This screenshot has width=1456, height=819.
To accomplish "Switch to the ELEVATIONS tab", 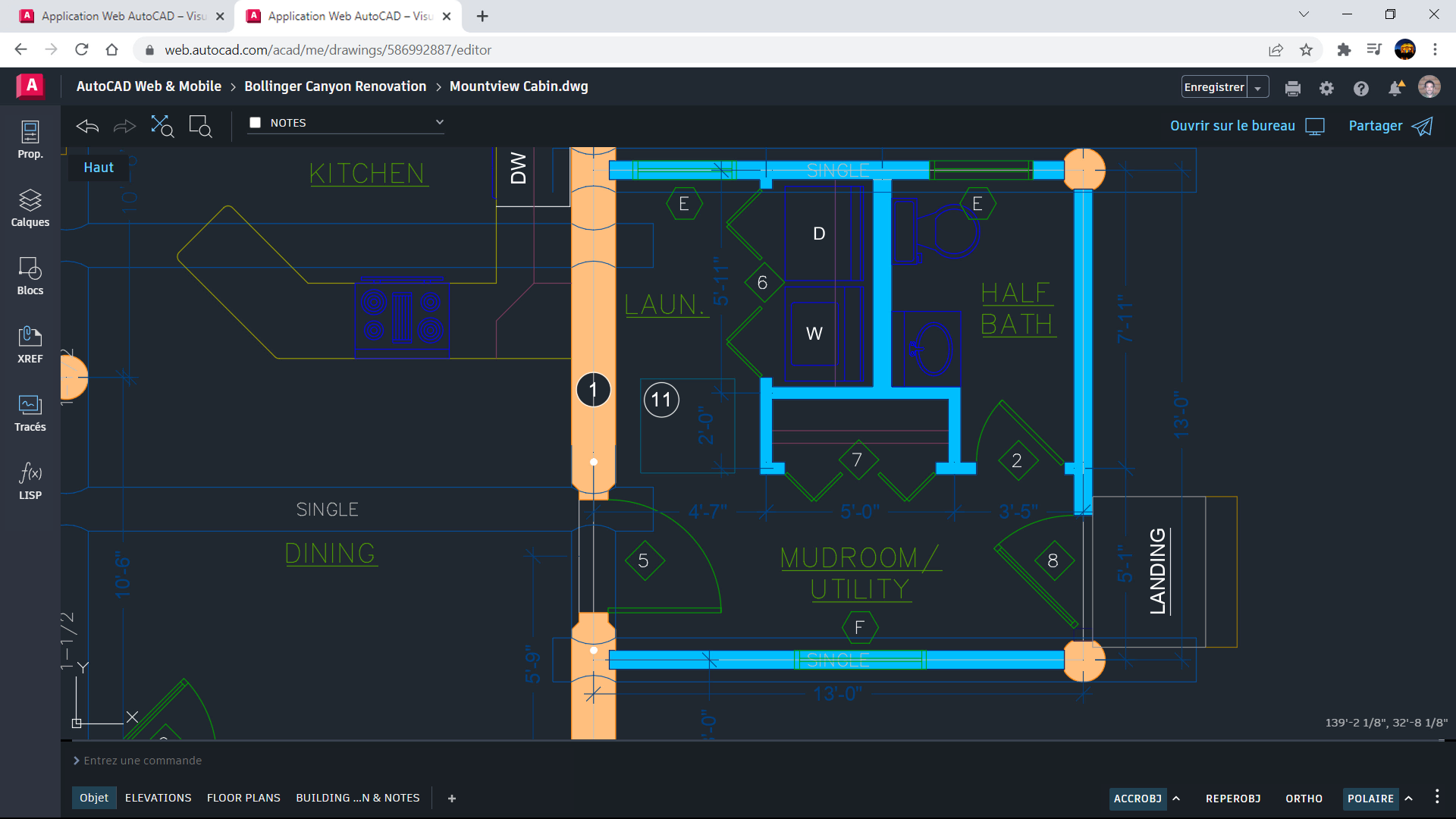I will [x=158, y=797].
